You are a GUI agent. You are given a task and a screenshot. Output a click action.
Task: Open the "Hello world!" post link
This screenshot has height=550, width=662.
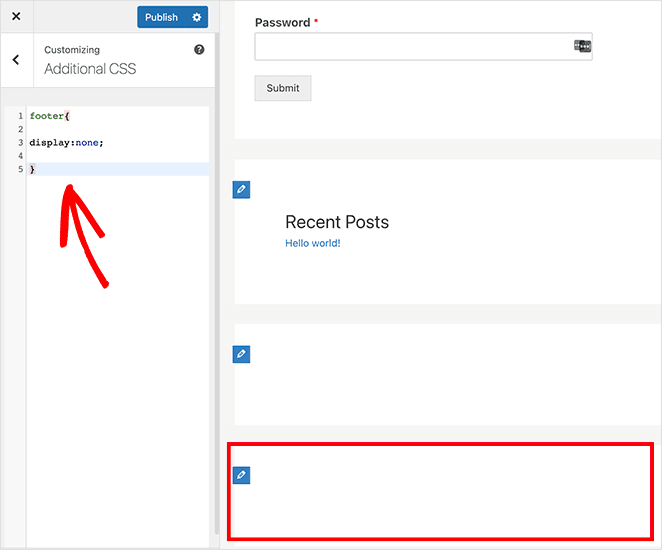312,243
